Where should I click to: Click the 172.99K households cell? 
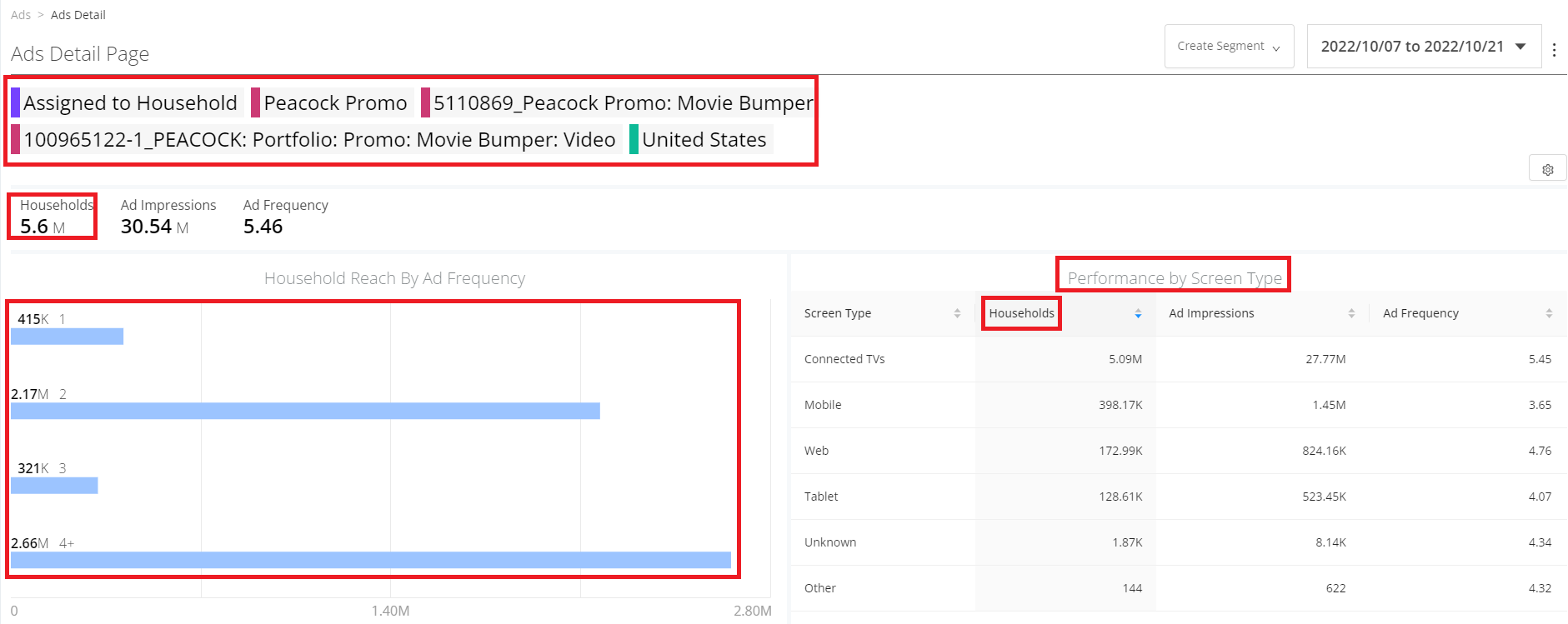(1120, 451)
